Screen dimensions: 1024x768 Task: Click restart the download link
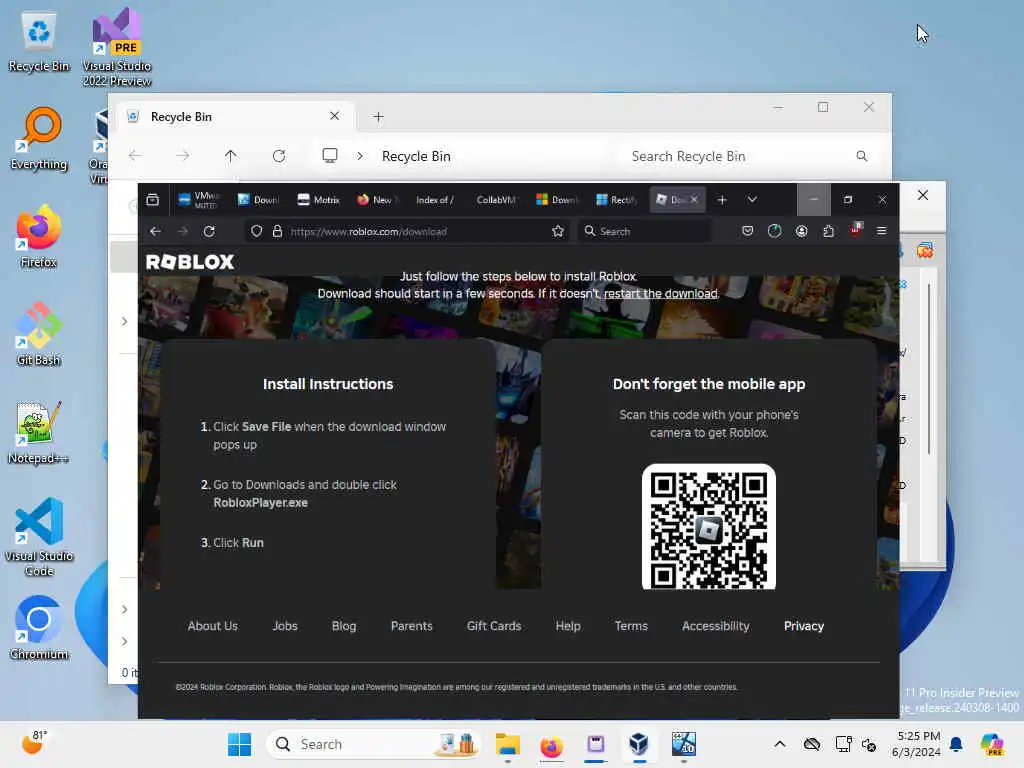660,294
